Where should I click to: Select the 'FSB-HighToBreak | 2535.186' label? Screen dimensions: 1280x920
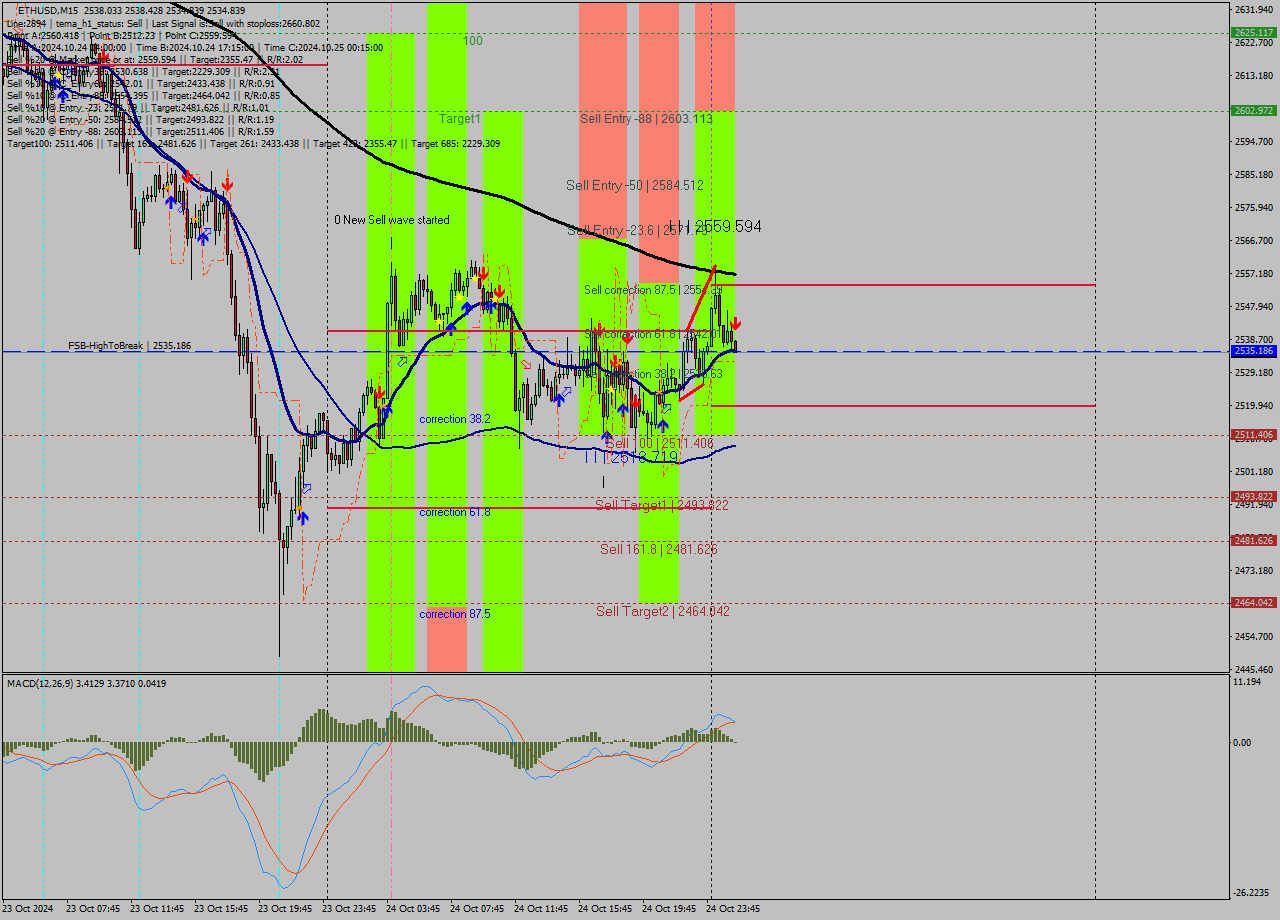pos(129,345)
